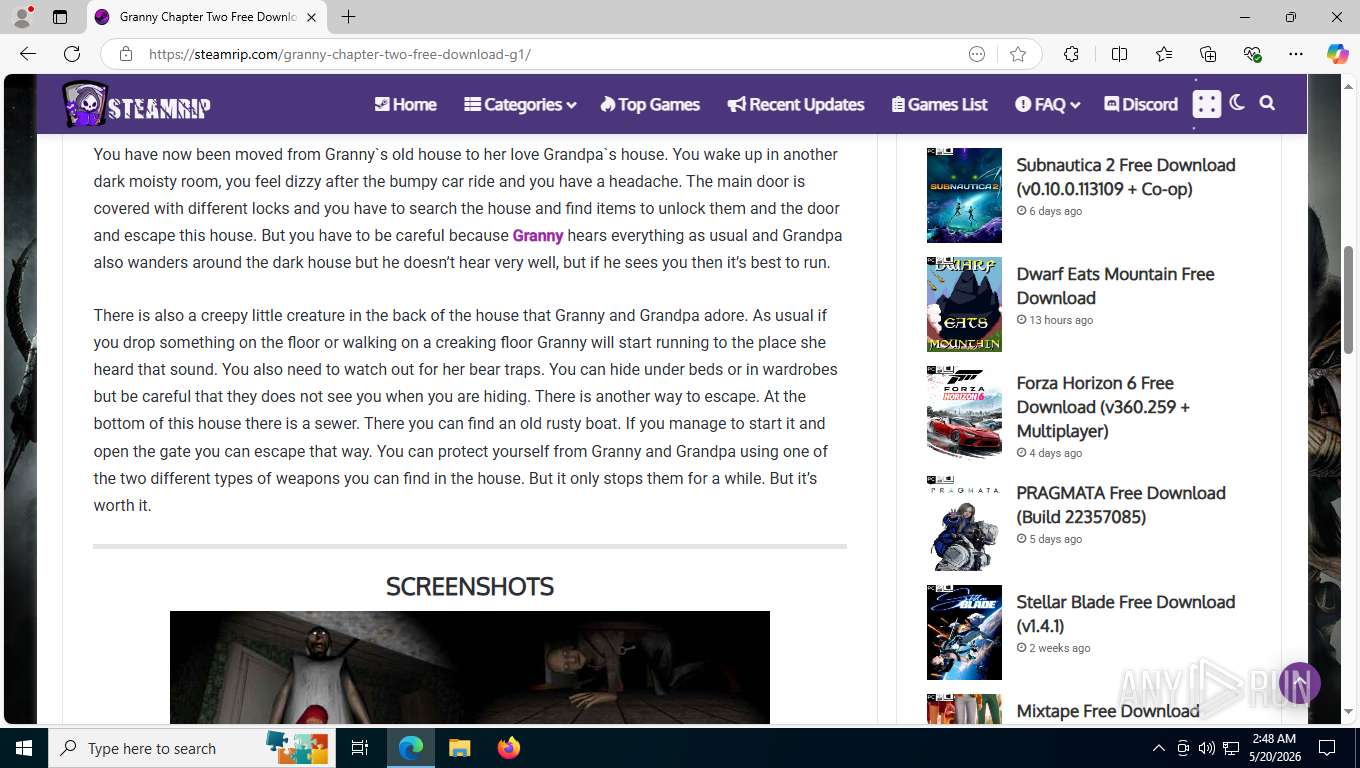Image resolution: width=1360 pixels, height=768 pixels.
Task: Click the page vertical scrollbar thumb
Action: tap(1349, 299)
